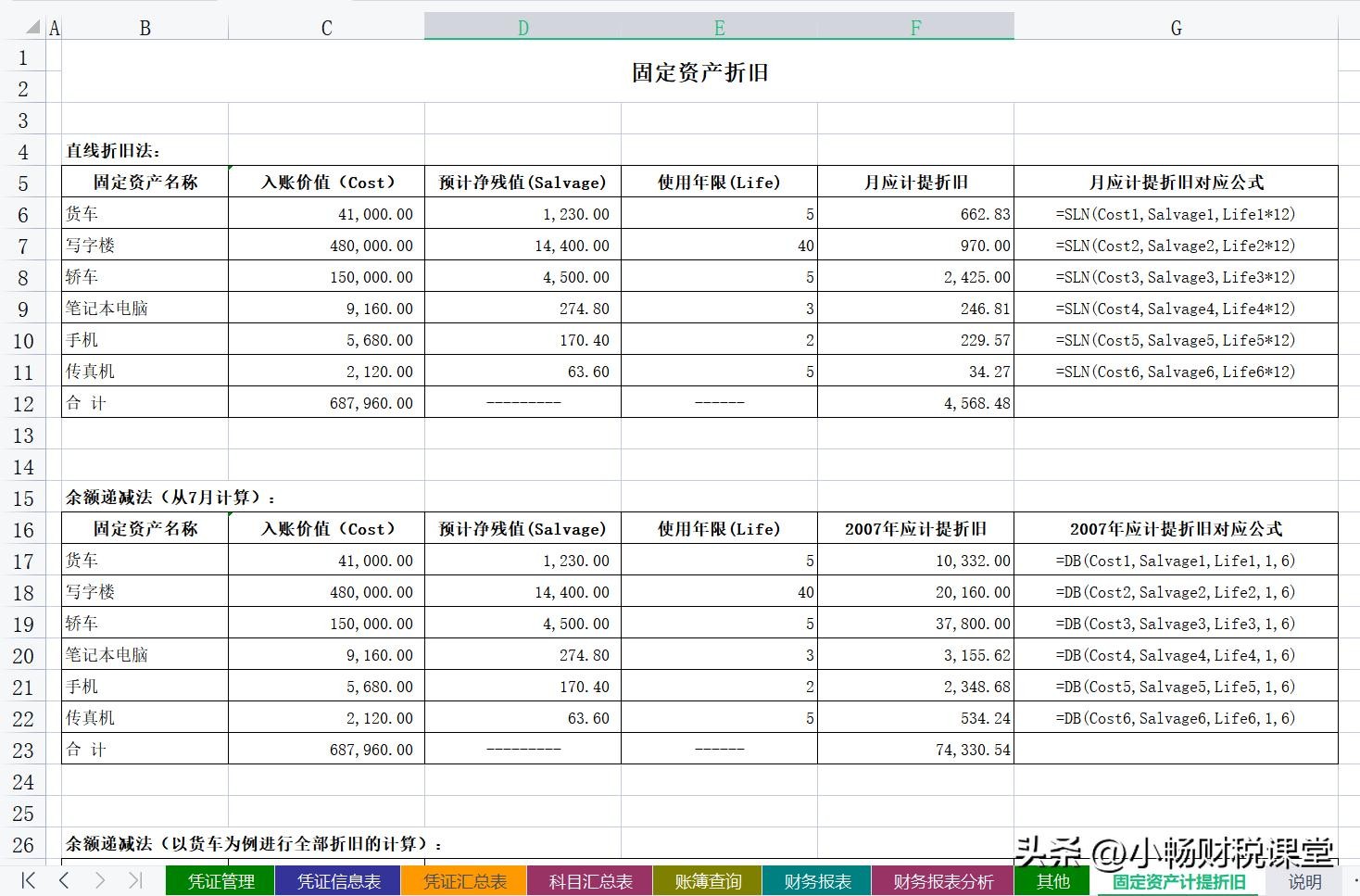
Task: Select 写字楼 cell in row 7
Action: point(145,246)
